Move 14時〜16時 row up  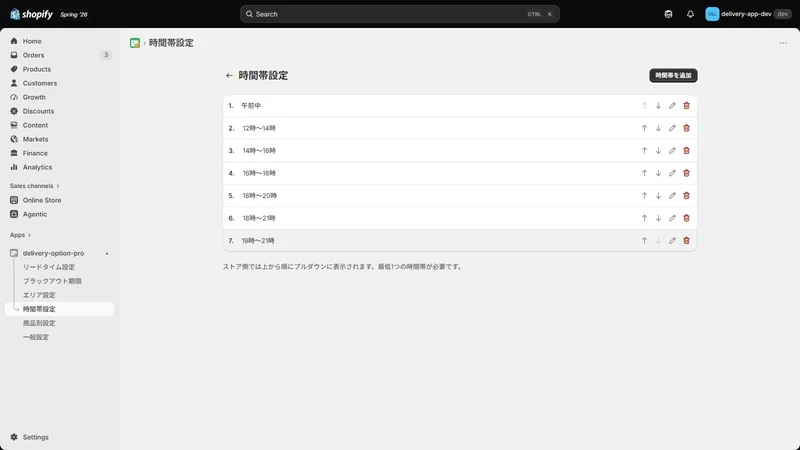pyautogui.click(x=644, y=151)
